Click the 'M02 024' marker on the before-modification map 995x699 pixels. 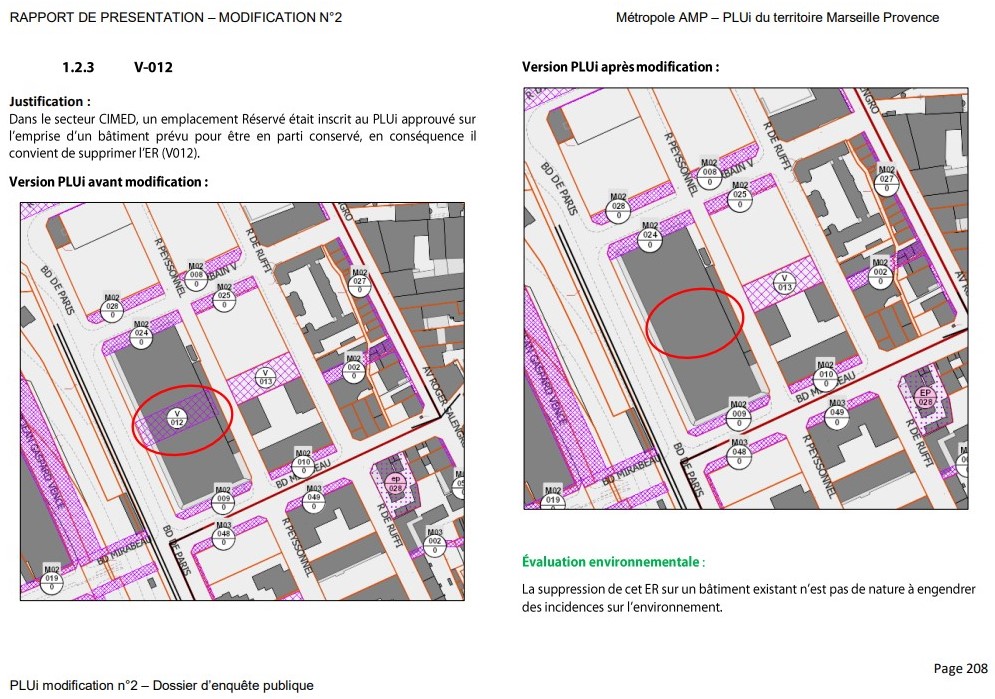[141, 334]
